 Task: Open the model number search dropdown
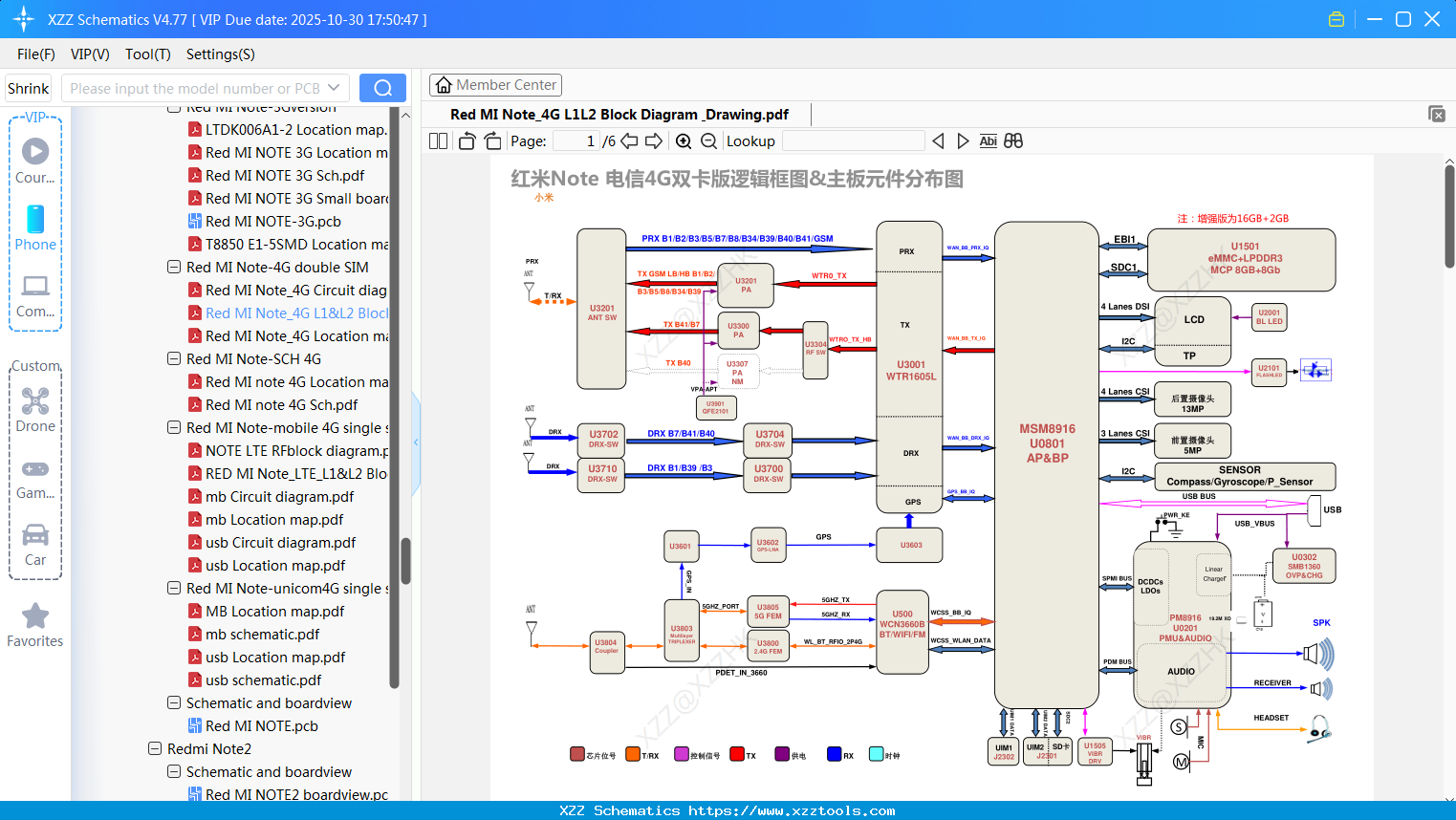tap(336, 87)
